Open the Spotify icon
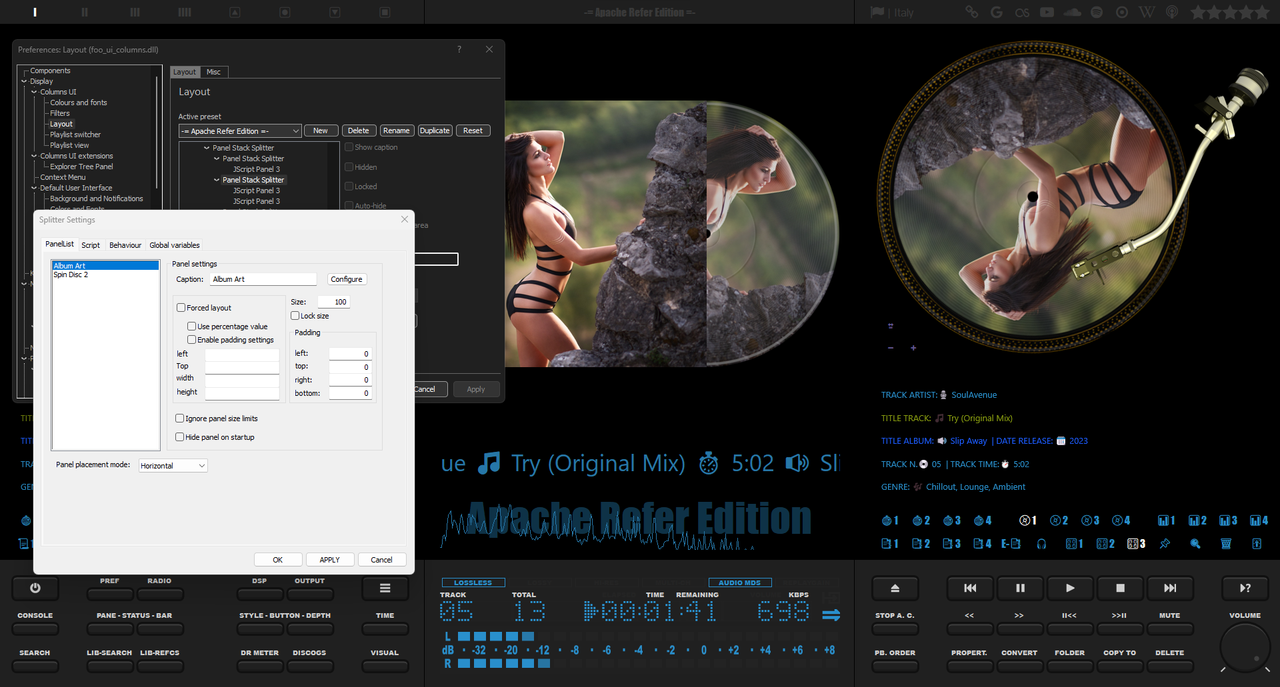This screenshot has width=1280, height=687. click(x=1097, y=12)
